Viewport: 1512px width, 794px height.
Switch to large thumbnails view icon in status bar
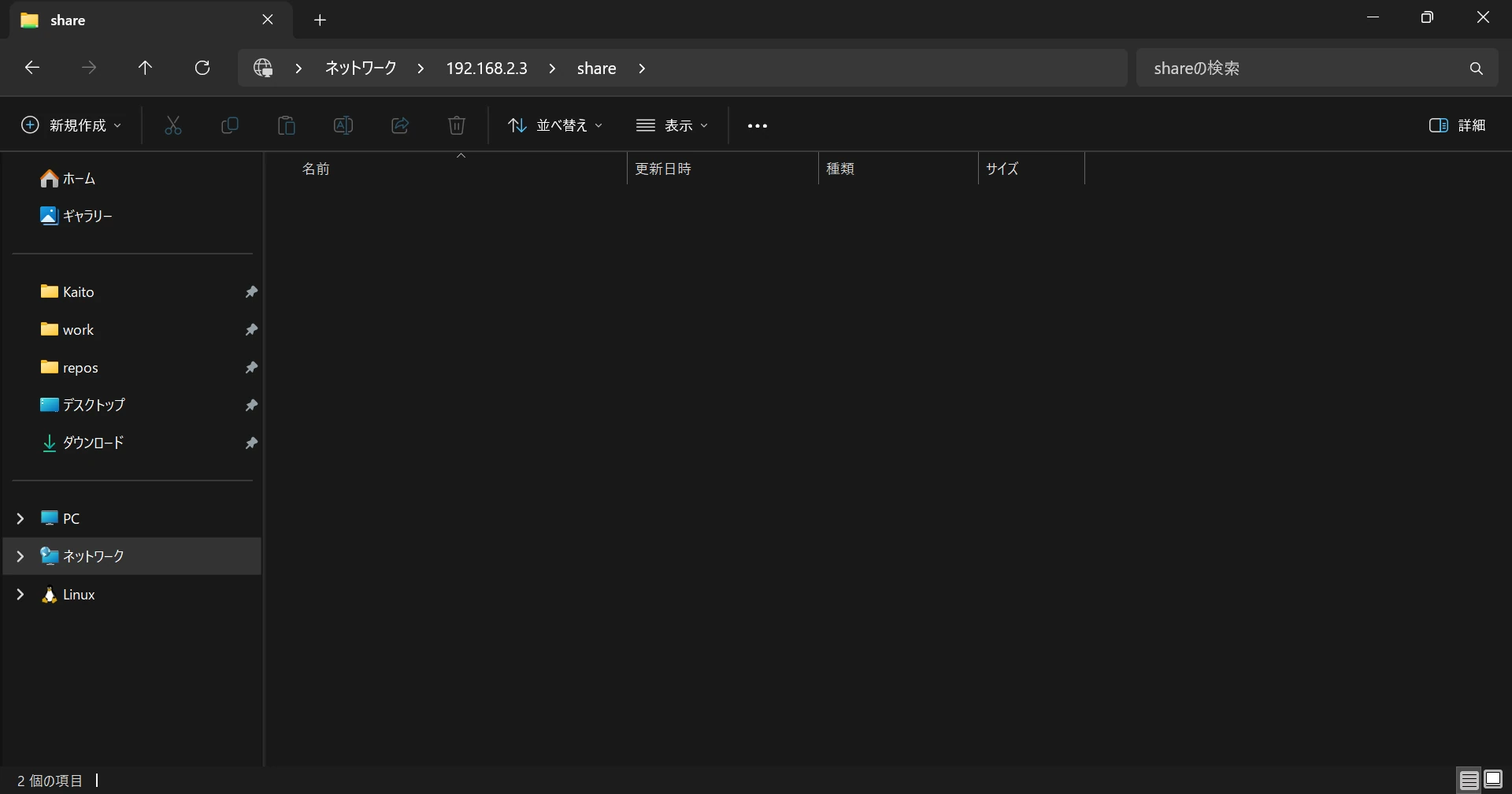(x=1493, y=781)
